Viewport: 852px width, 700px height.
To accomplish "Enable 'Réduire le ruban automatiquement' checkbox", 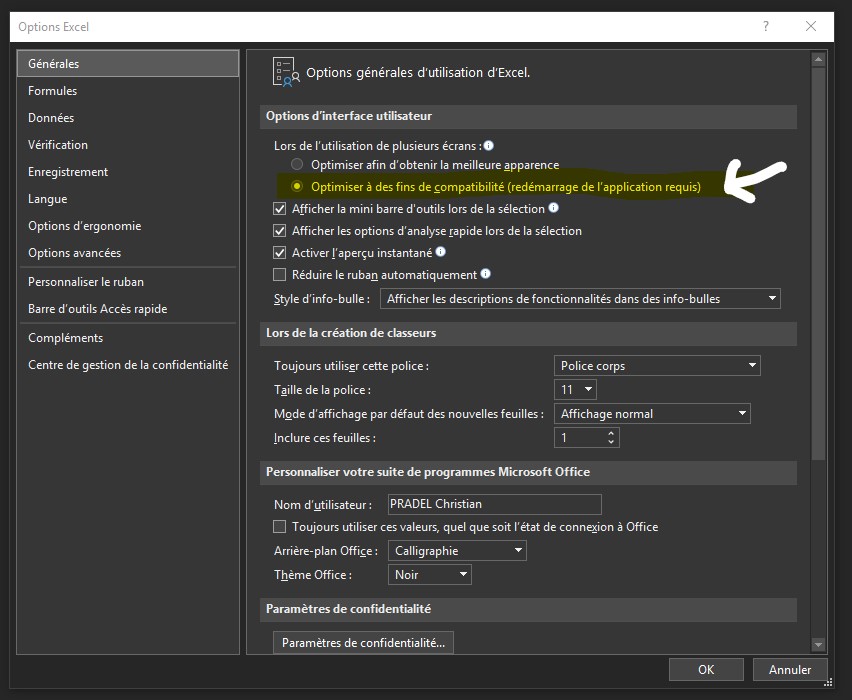I will [x=280, y=275].
